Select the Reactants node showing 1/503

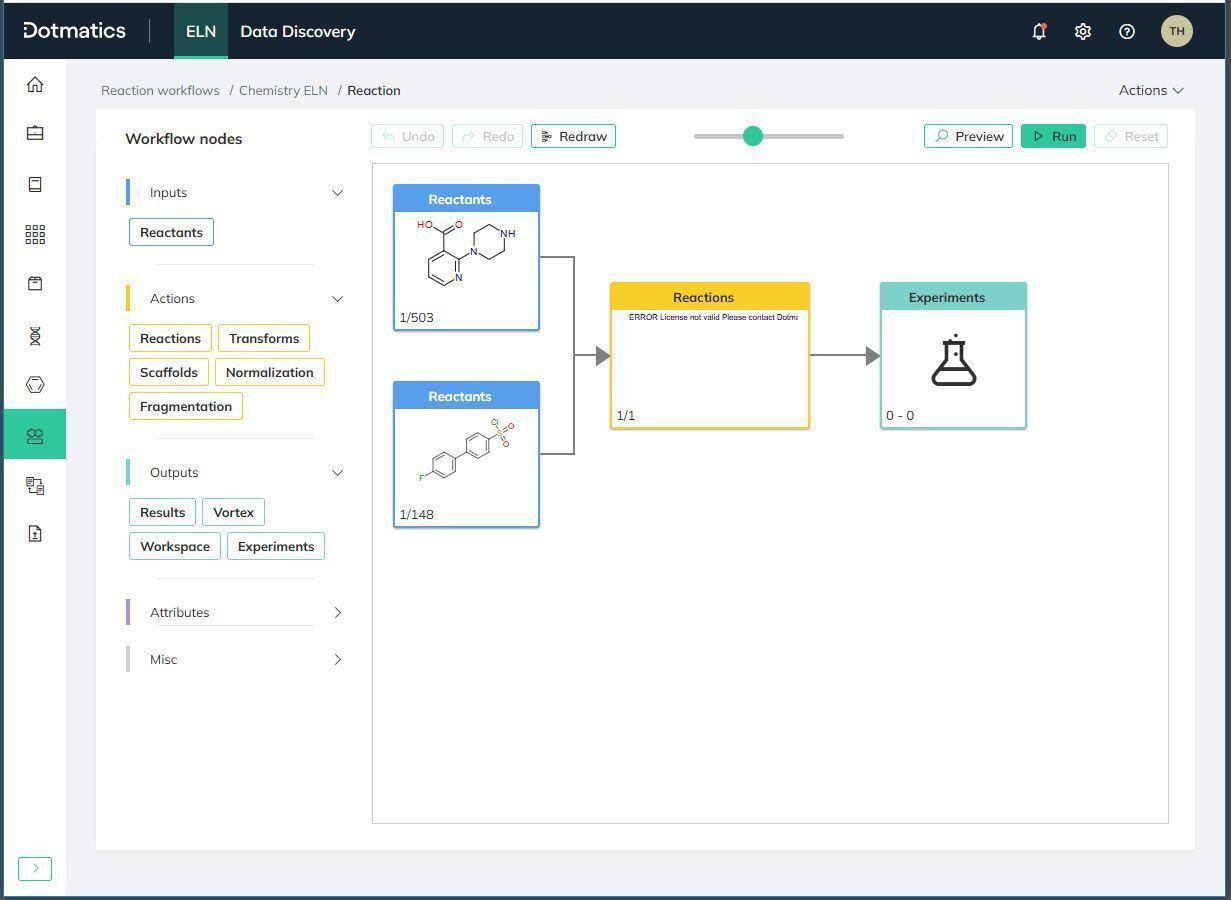coord(466,257)
